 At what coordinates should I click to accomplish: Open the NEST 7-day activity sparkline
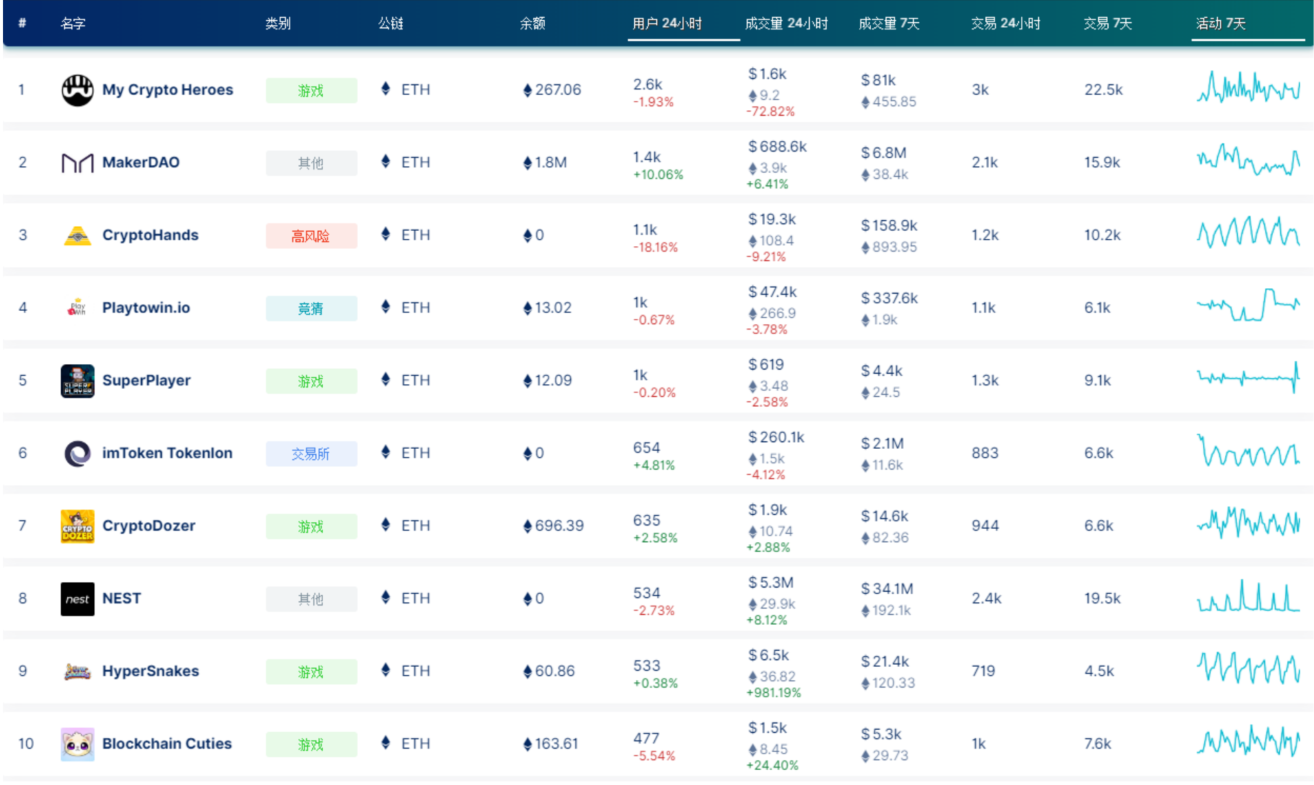(1248, 597)
